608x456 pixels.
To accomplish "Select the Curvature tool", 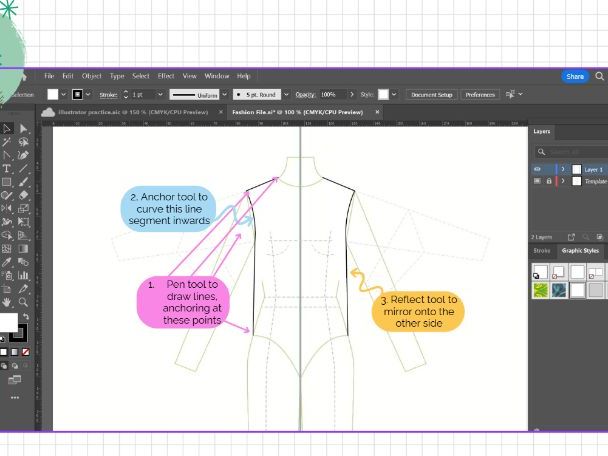I will pos(23,155).
